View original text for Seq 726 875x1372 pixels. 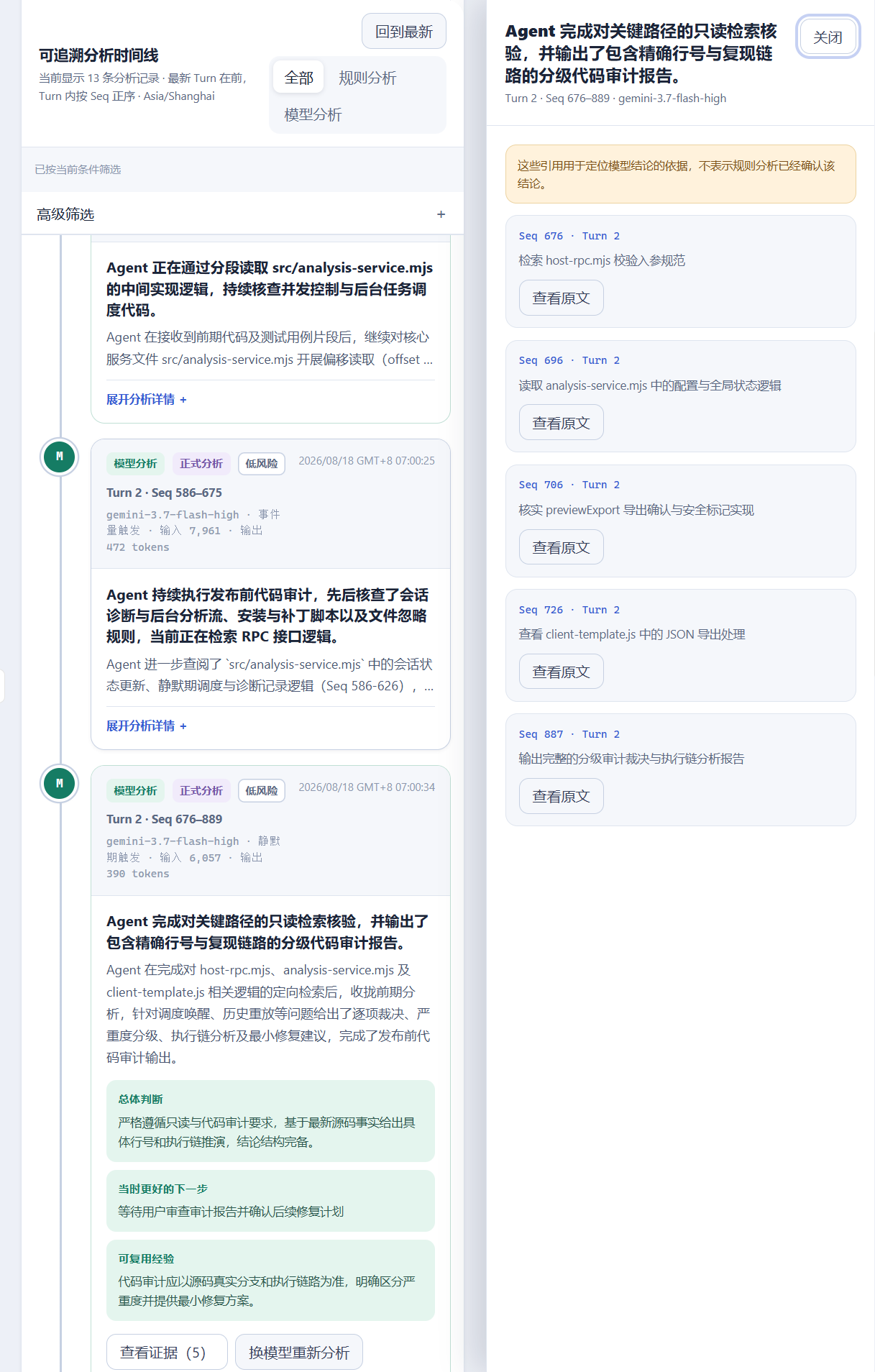[x=562, y=672]
